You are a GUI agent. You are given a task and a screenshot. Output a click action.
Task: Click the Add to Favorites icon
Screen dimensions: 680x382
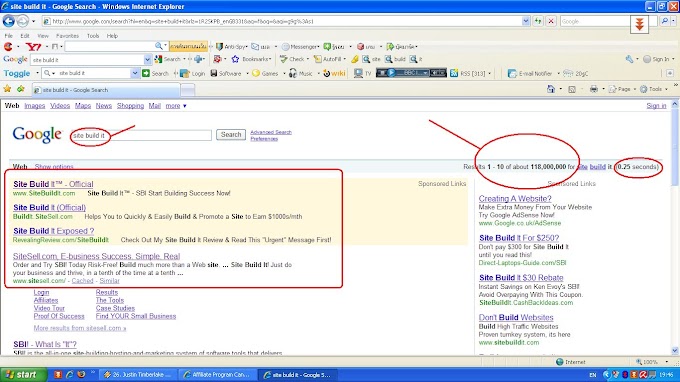(21, 89)
